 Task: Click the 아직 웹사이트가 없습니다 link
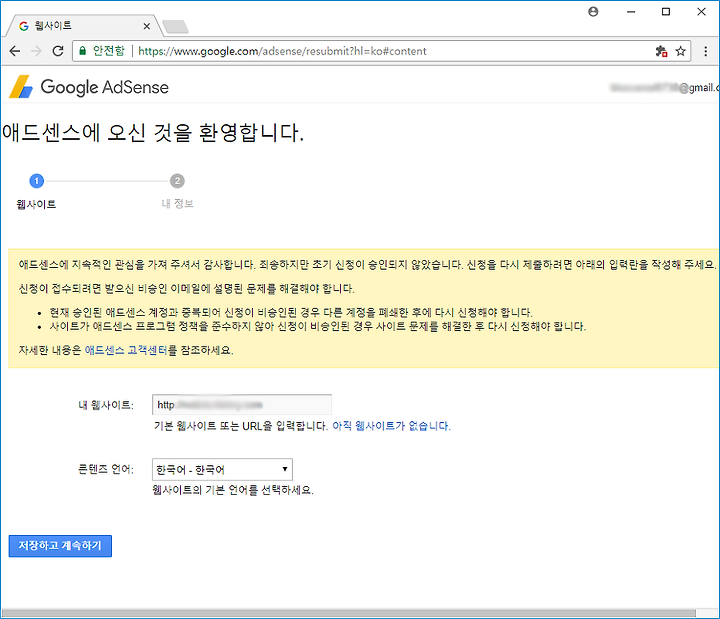point(391,426)
